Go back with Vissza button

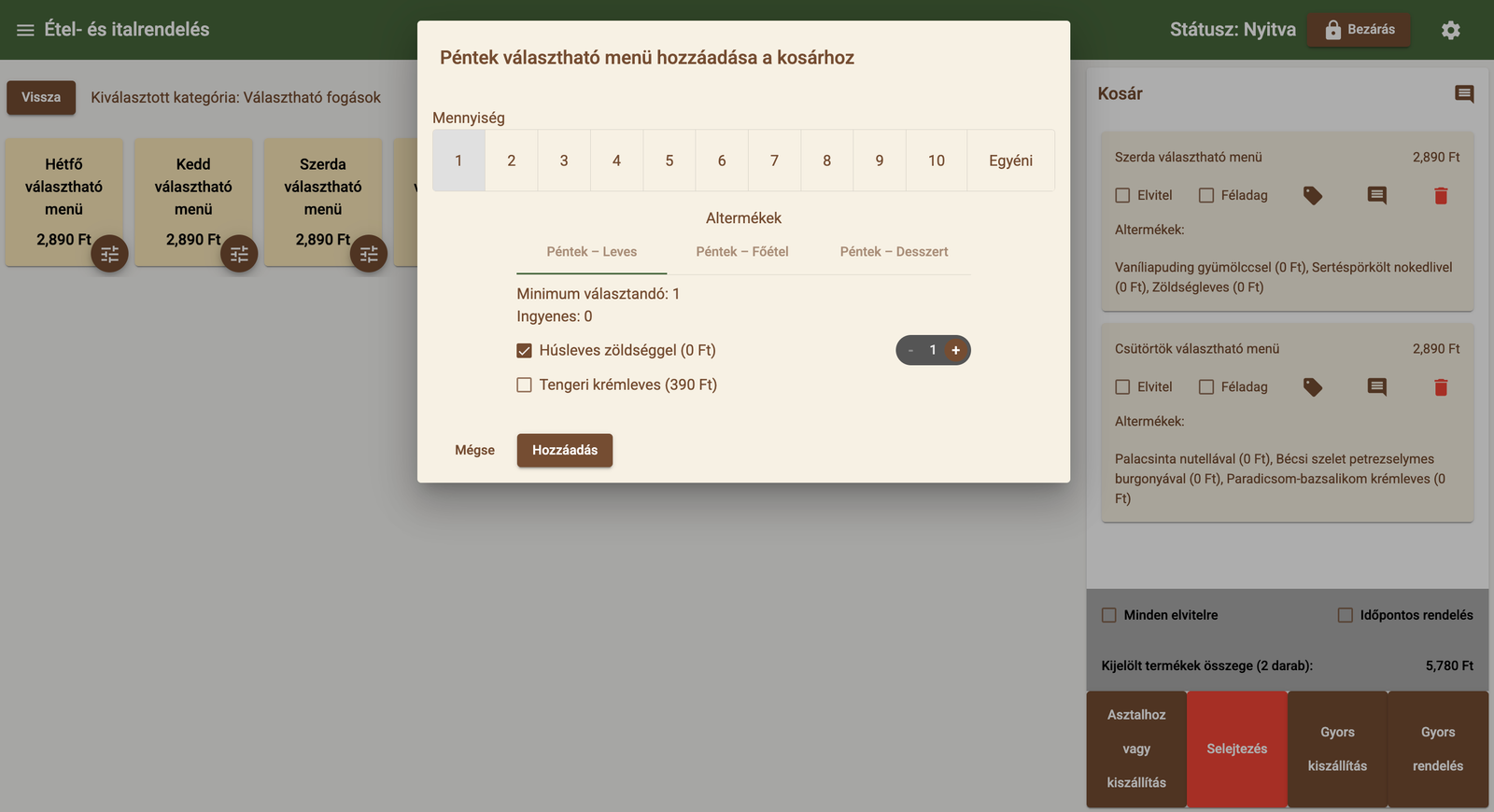[41, 97]
